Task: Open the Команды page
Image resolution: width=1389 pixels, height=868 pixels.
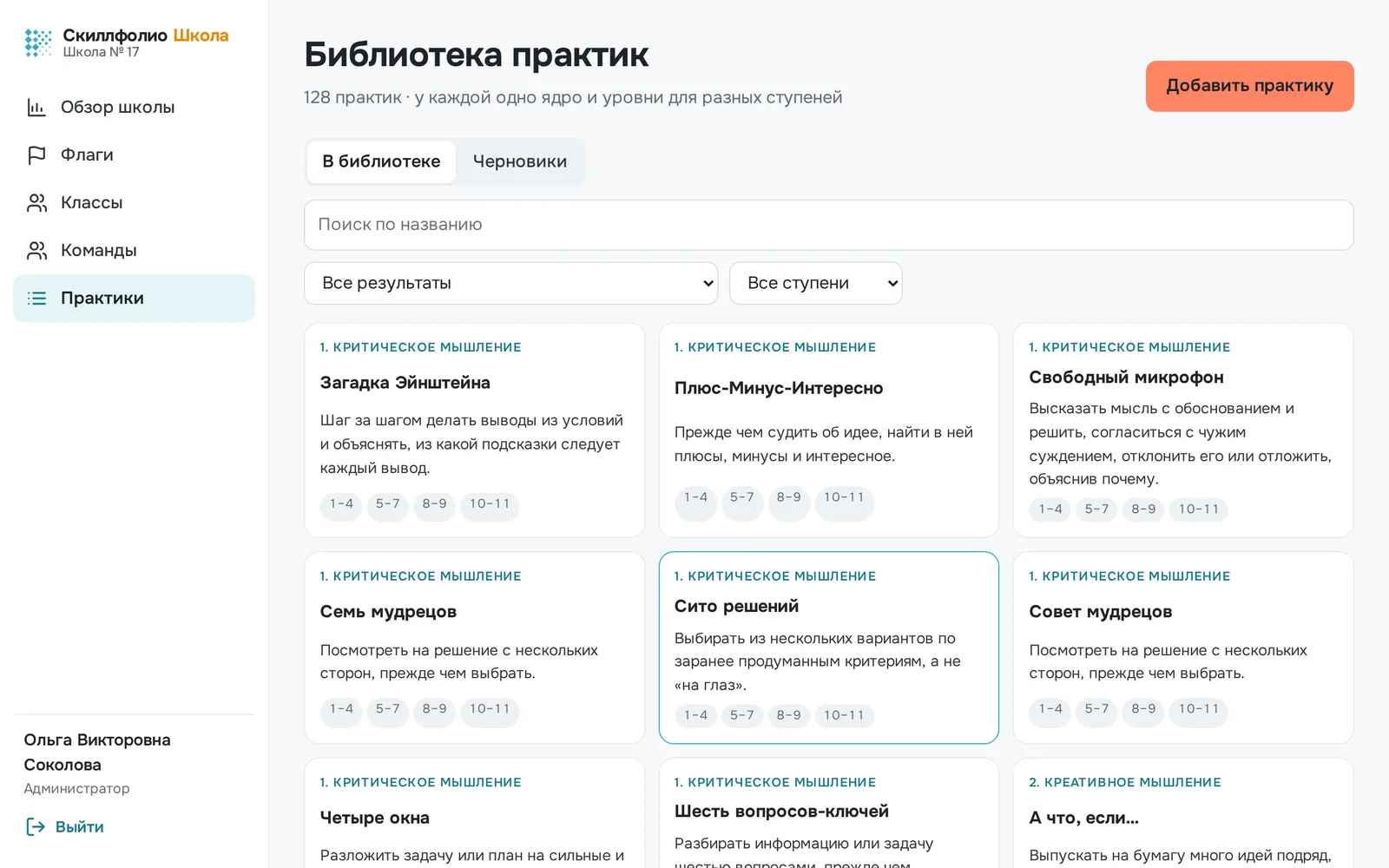Action: click(x=134, y=251)
